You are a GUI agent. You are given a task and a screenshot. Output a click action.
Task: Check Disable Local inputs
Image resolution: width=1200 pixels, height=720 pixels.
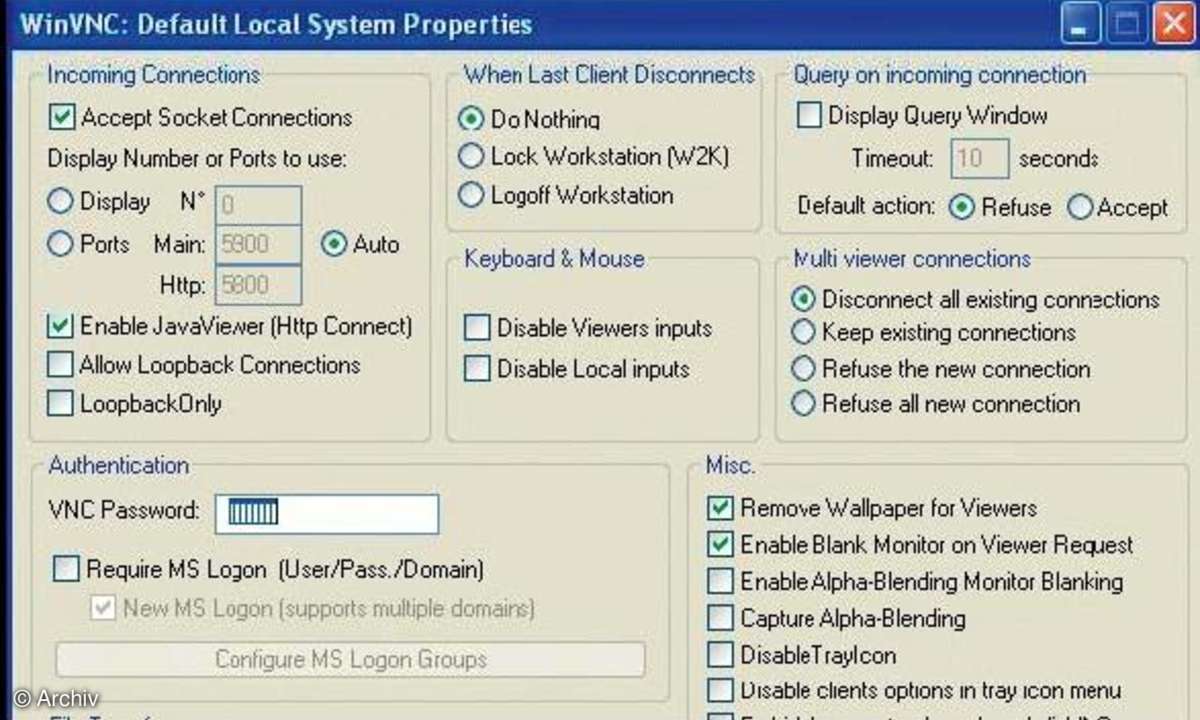click(478, 369)
